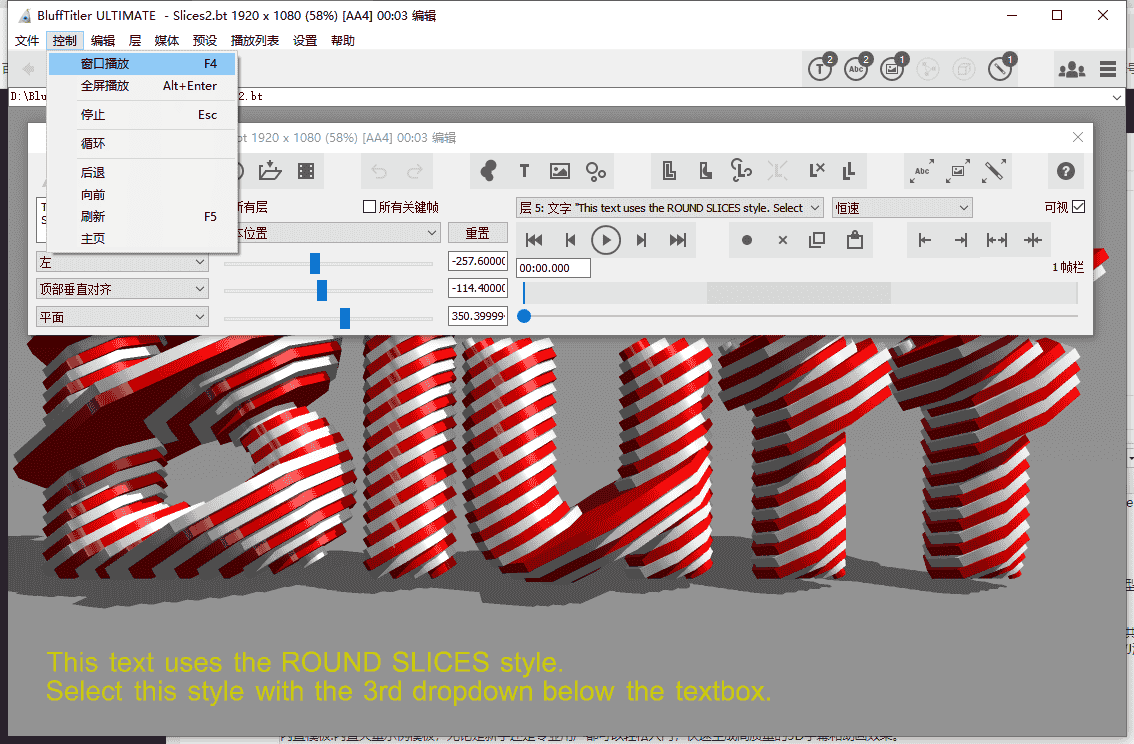Enable the 所有关键帧 checkbox
This screenshot has width=1134, height=744.
pos(369,206)
